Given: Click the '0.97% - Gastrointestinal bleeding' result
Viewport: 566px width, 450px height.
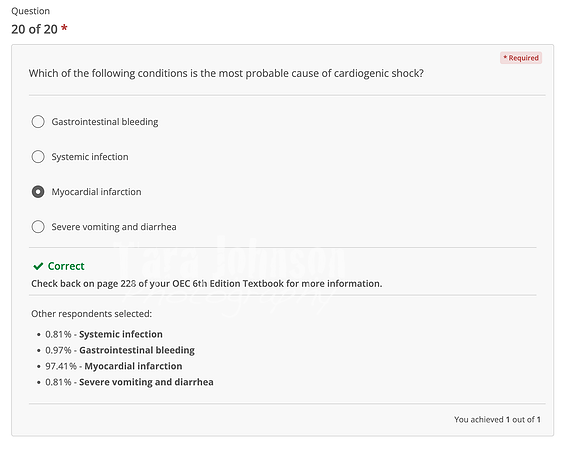Looking at the screenshot, I should [x=120, y=350].
